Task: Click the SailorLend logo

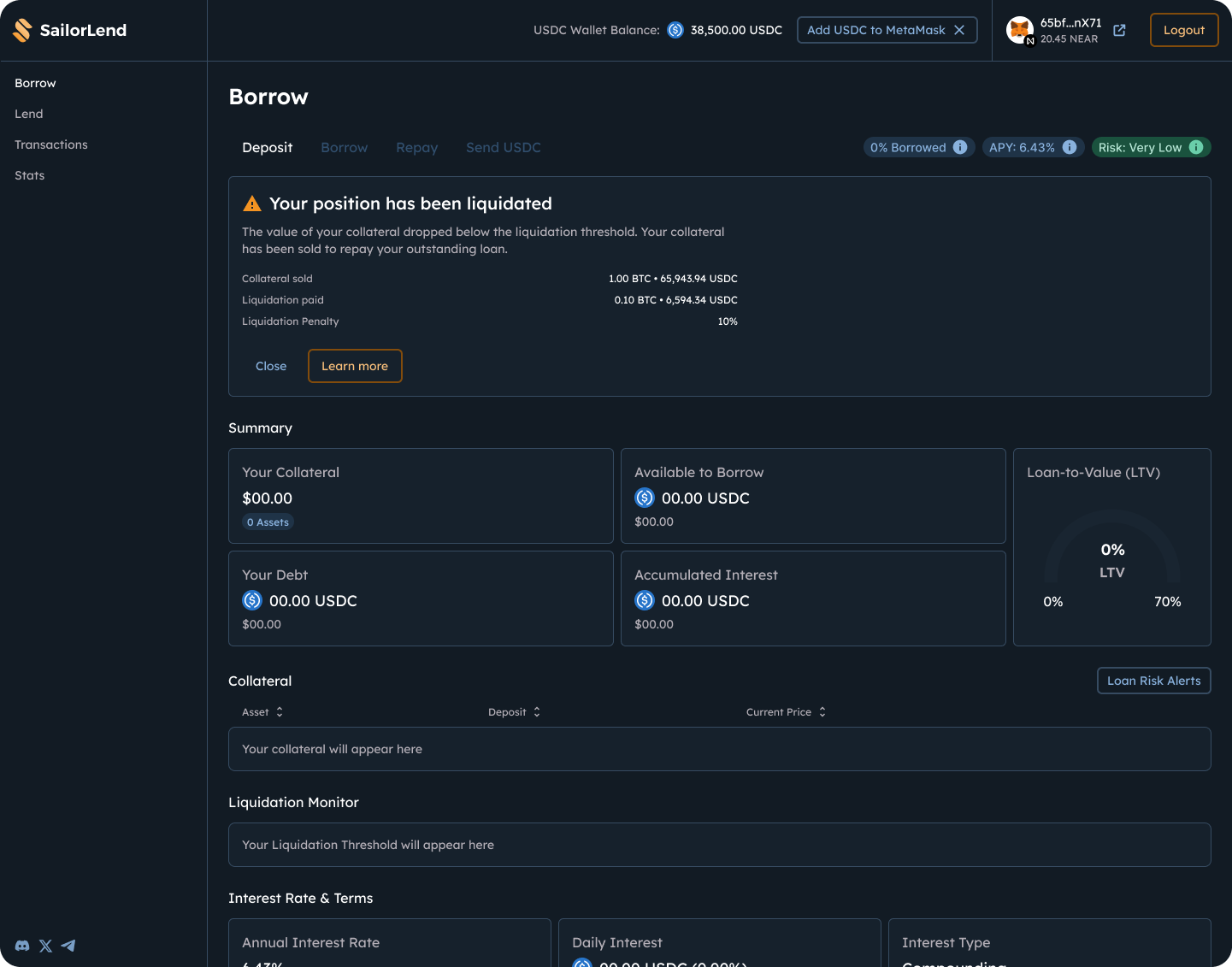Action: click(70, 30)
